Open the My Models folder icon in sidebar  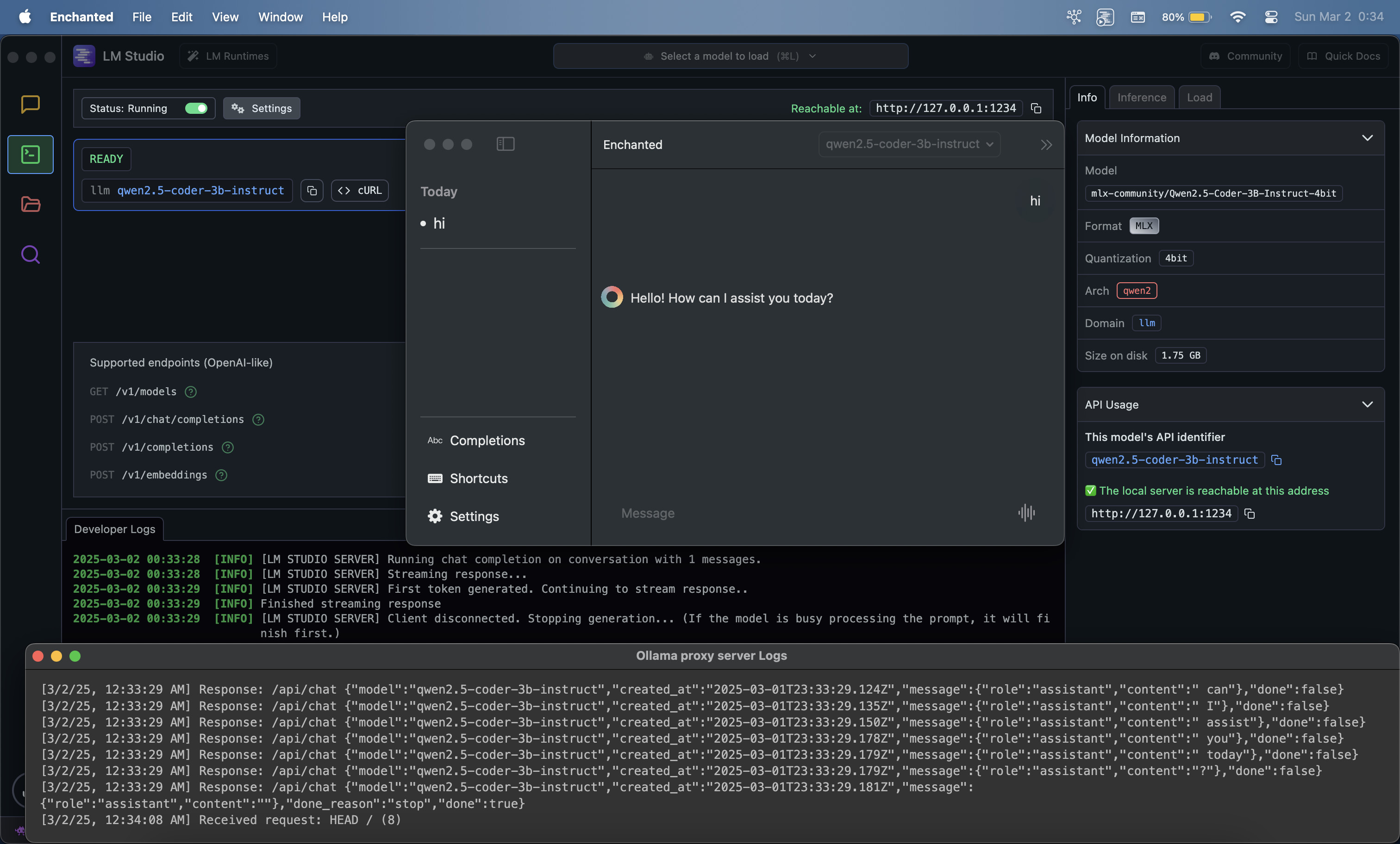(x=30, y=204)
